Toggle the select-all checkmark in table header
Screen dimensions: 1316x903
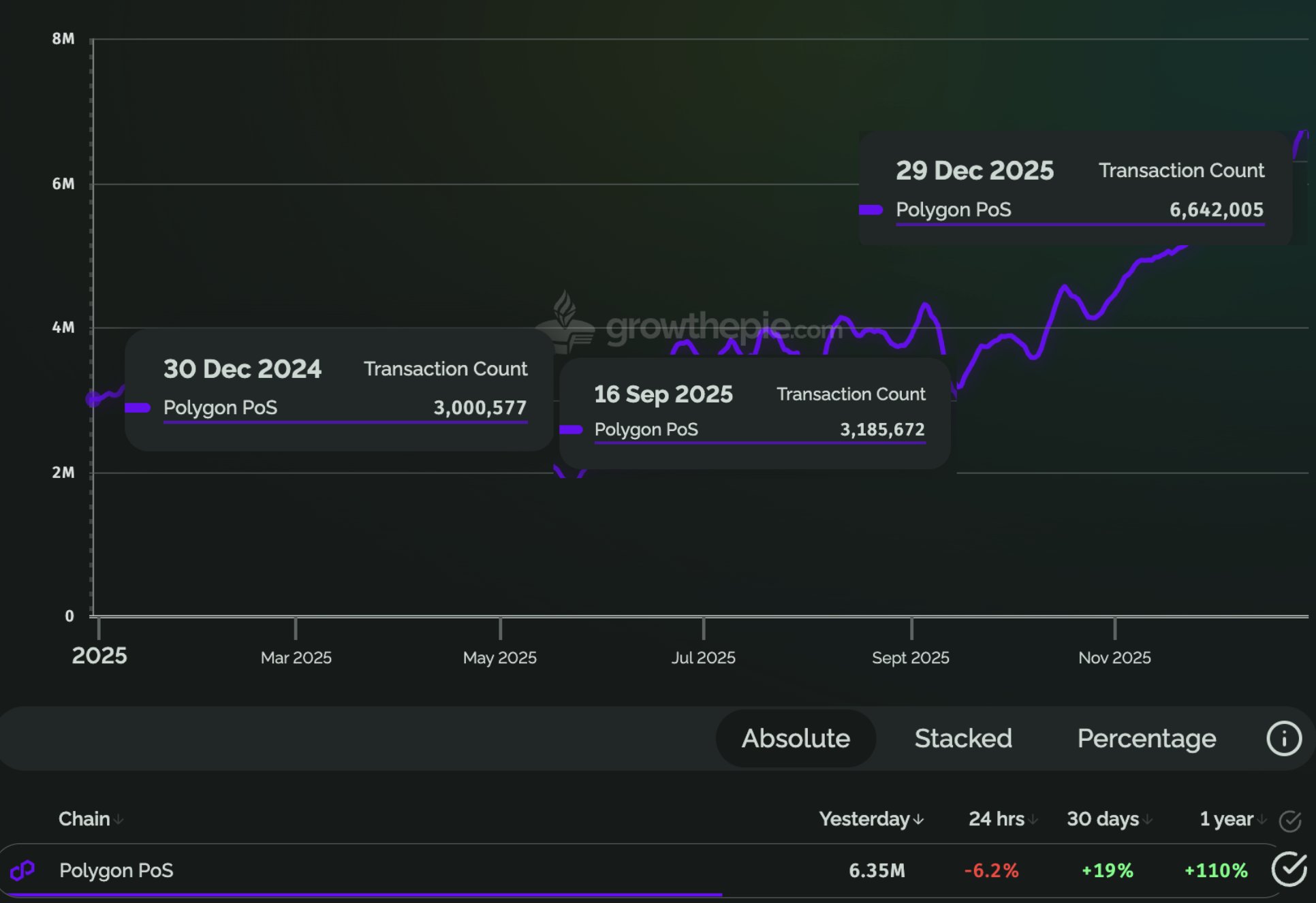pos(1289,821)
